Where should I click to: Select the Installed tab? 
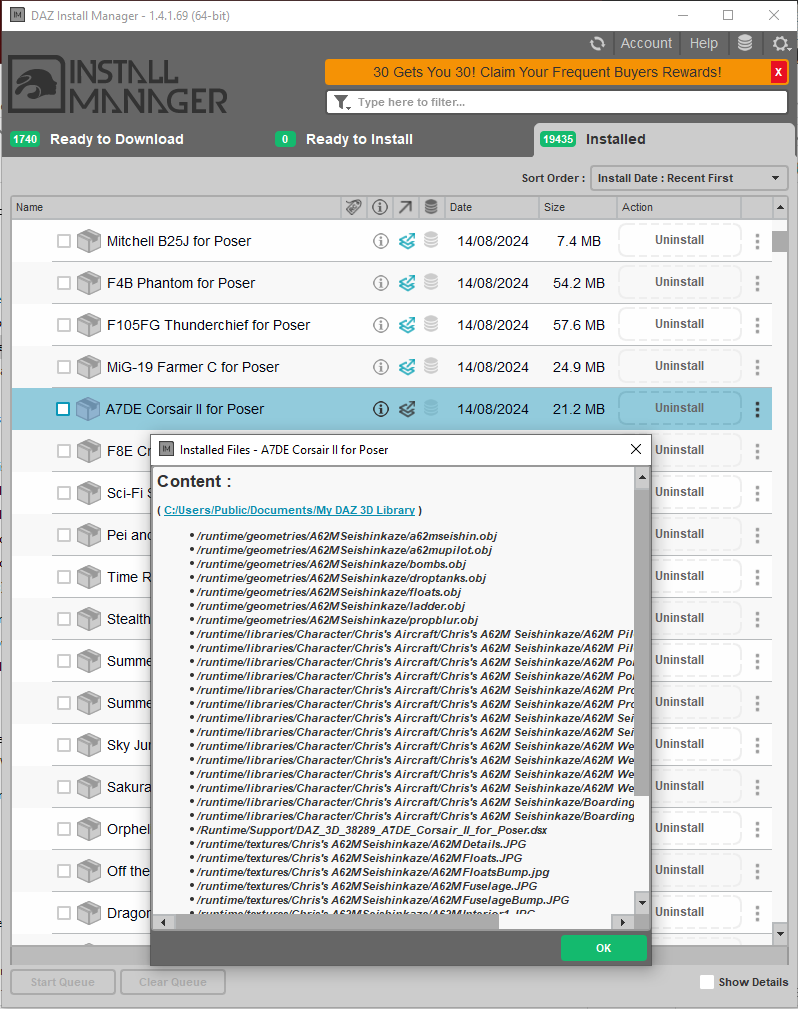click(663, 139)
